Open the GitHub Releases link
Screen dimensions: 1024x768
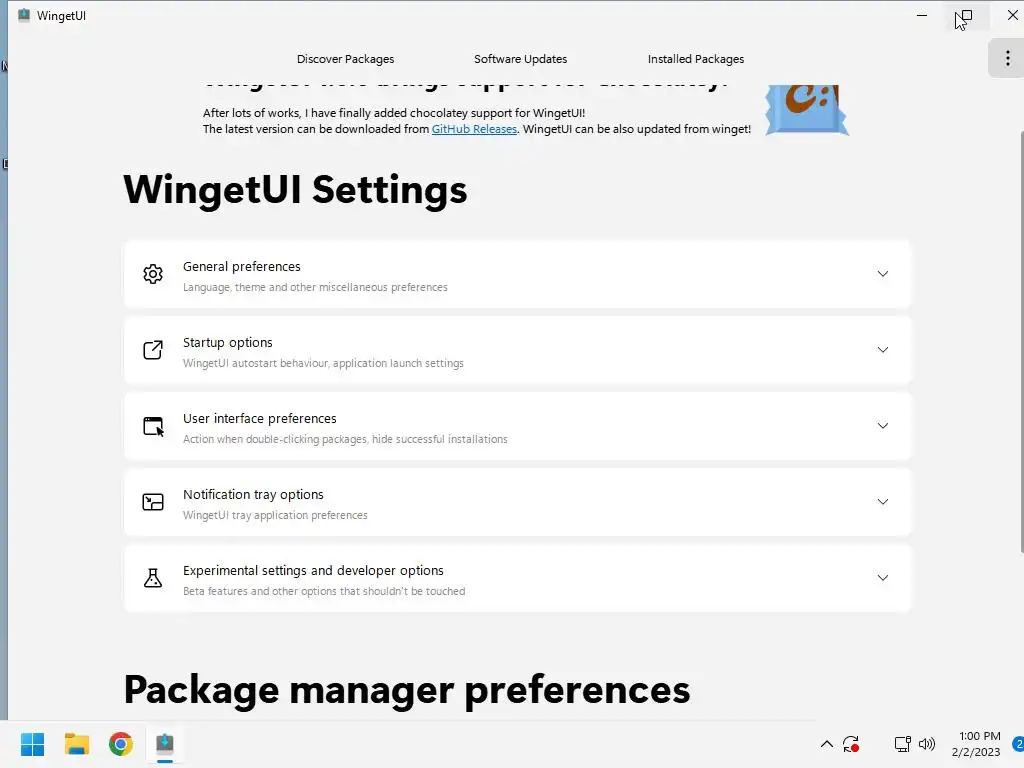point(474,129)
